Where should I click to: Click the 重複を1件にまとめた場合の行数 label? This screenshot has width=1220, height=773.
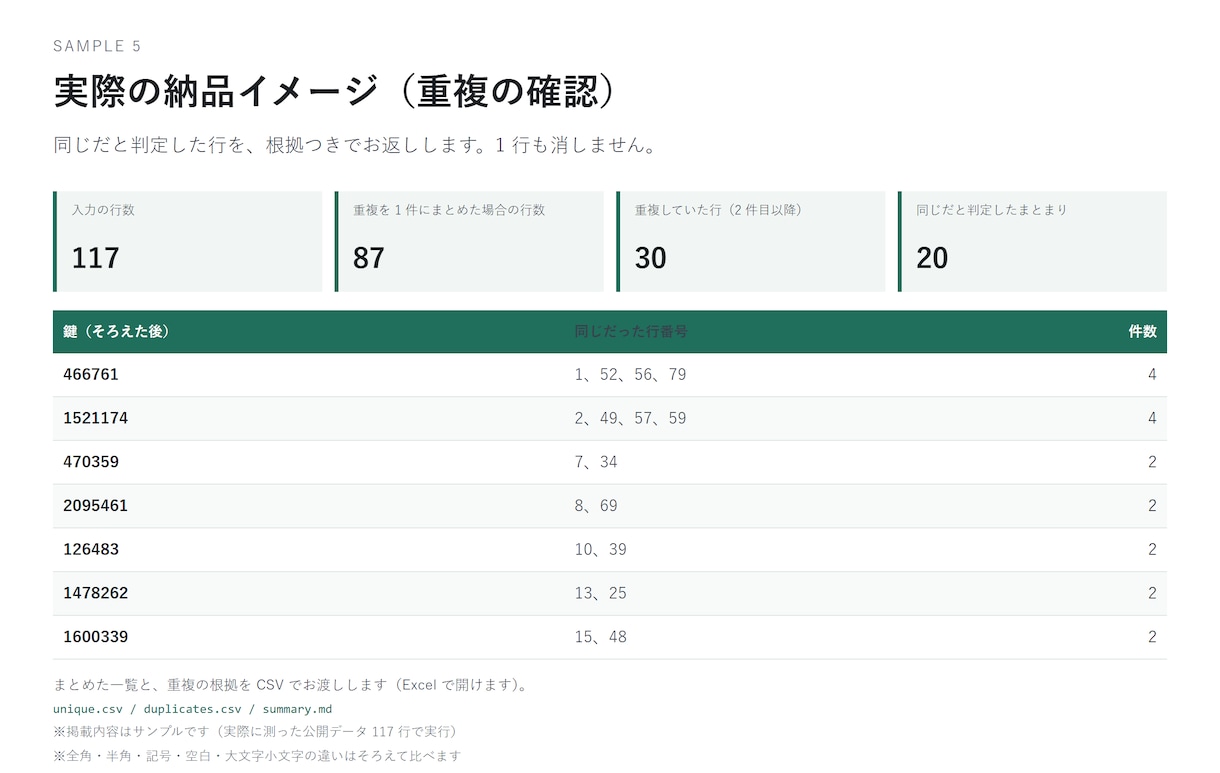pyautogui.click(x=449, y=210)
